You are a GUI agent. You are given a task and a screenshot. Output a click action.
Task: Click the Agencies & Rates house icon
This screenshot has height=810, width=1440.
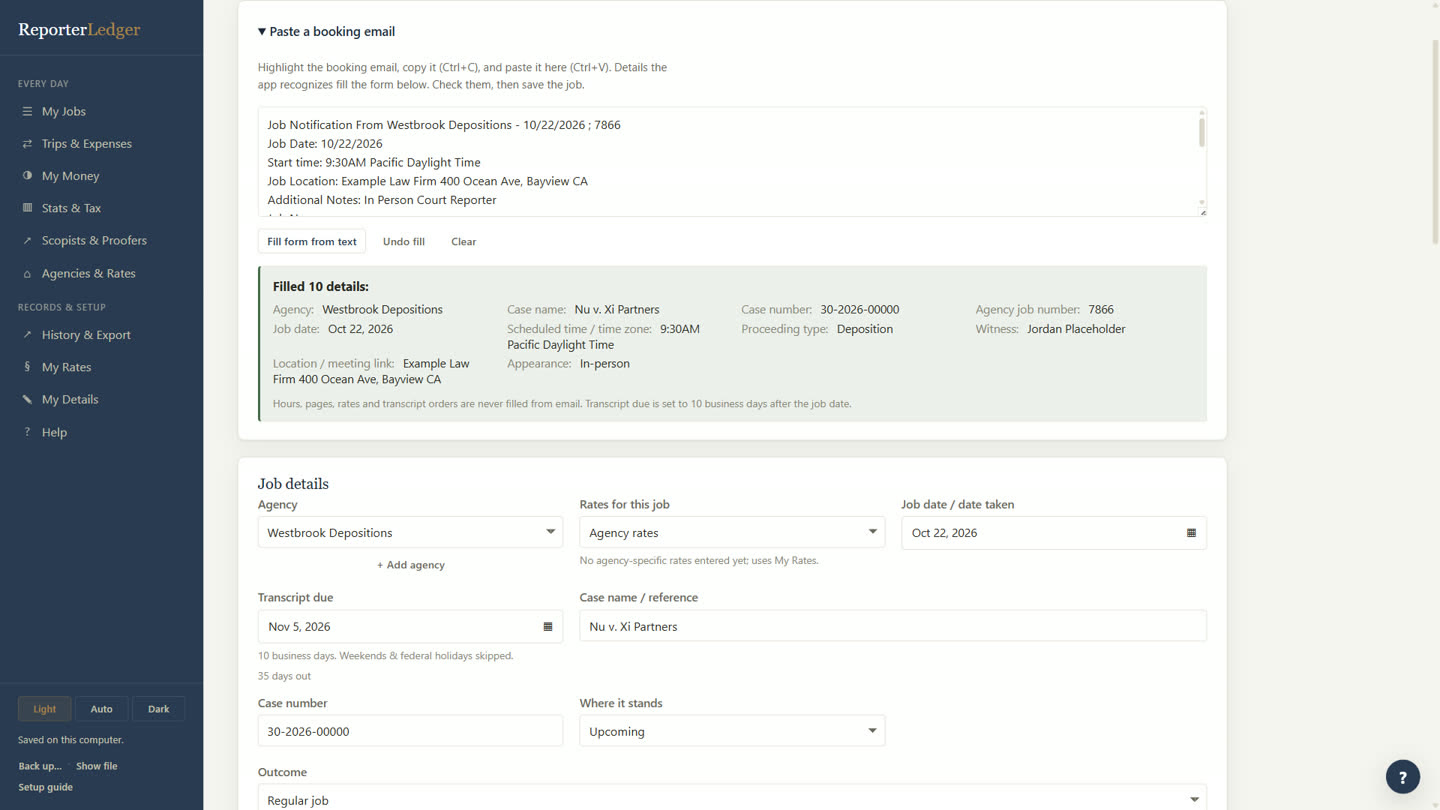pos(27,273)
